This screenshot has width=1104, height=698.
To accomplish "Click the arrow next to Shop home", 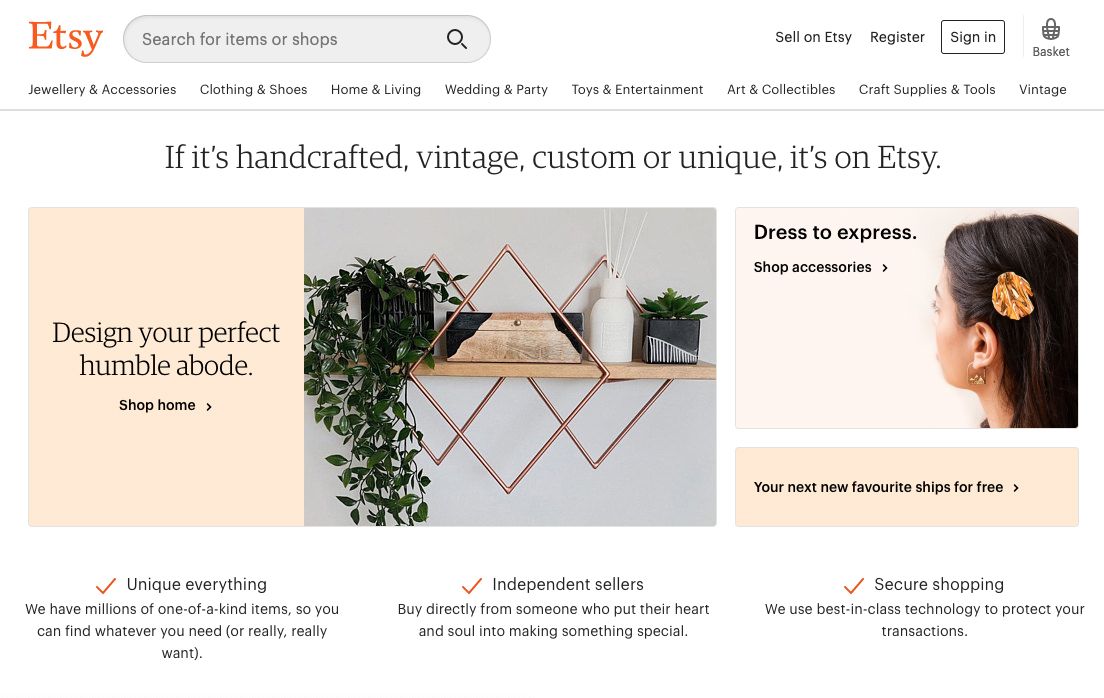I will pyautogui.click(x=209, y=407).
